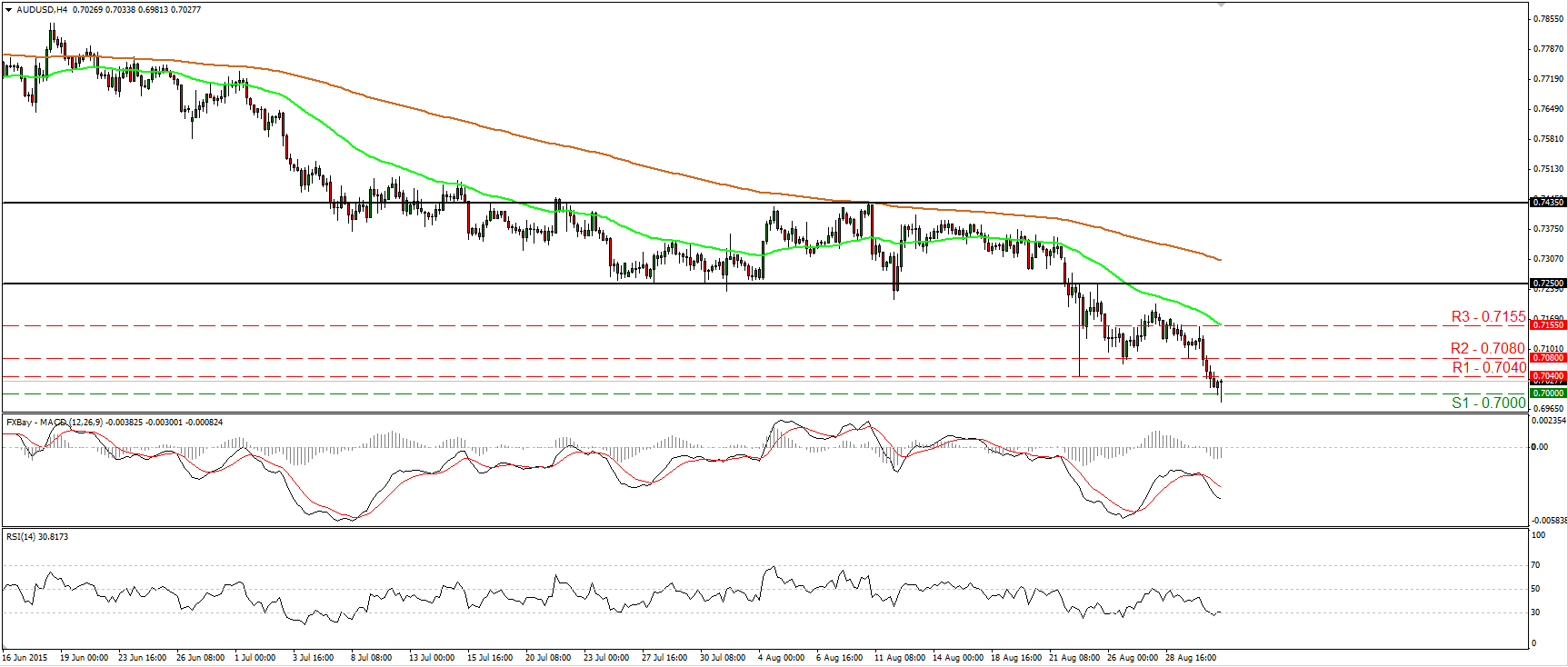Image resolution: width=1568 pixels, height=667 pixels.
Task: Click the -0.005838 MACD scale value
Action: [x=1549, y=521]
